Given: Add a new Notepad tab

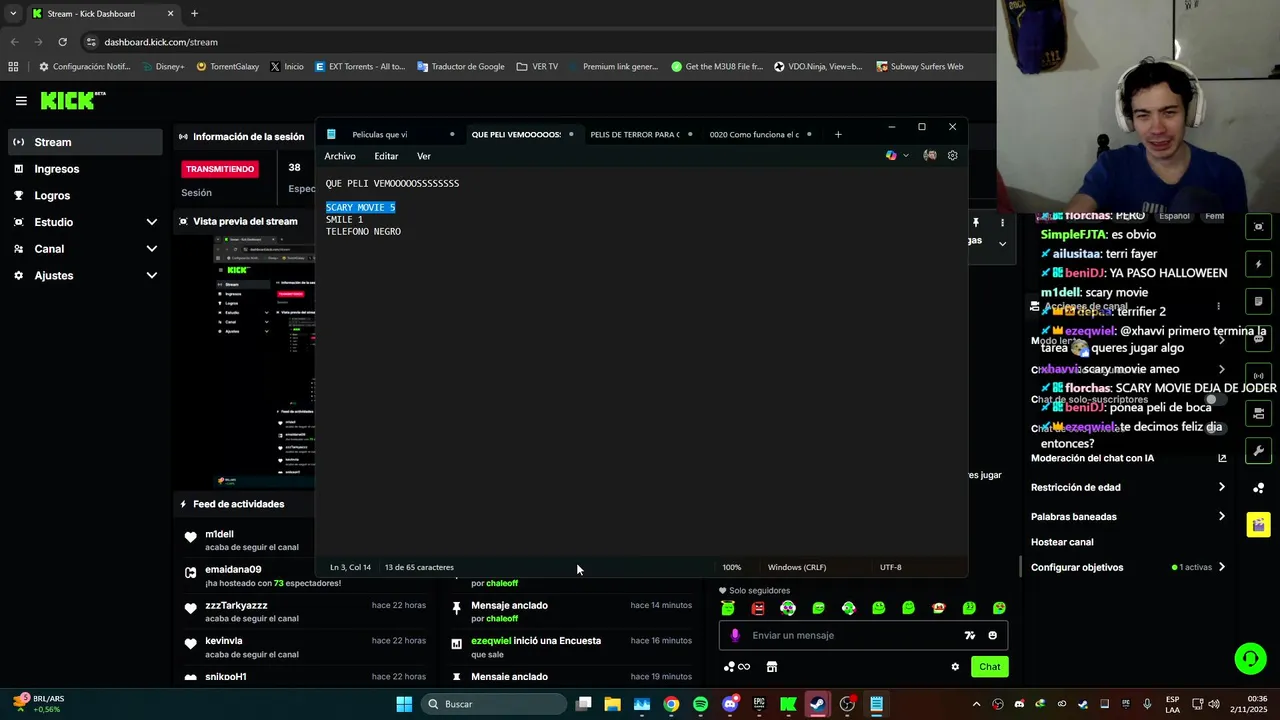Looking at the screenshot, I should 838,134.
